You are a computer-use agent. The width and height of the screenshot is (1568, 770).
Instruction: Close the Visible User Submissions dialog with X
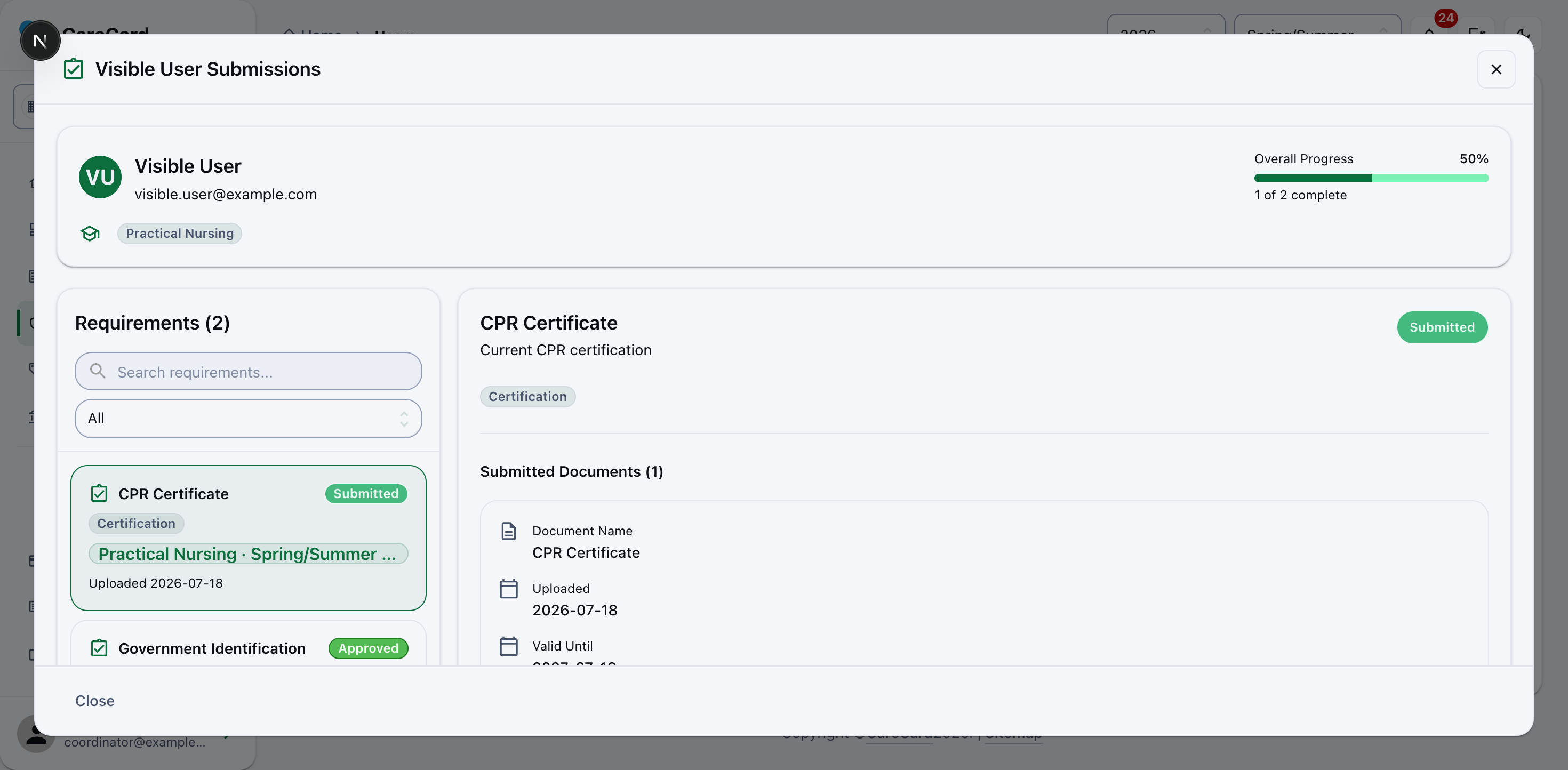[x=1495, y=69]
